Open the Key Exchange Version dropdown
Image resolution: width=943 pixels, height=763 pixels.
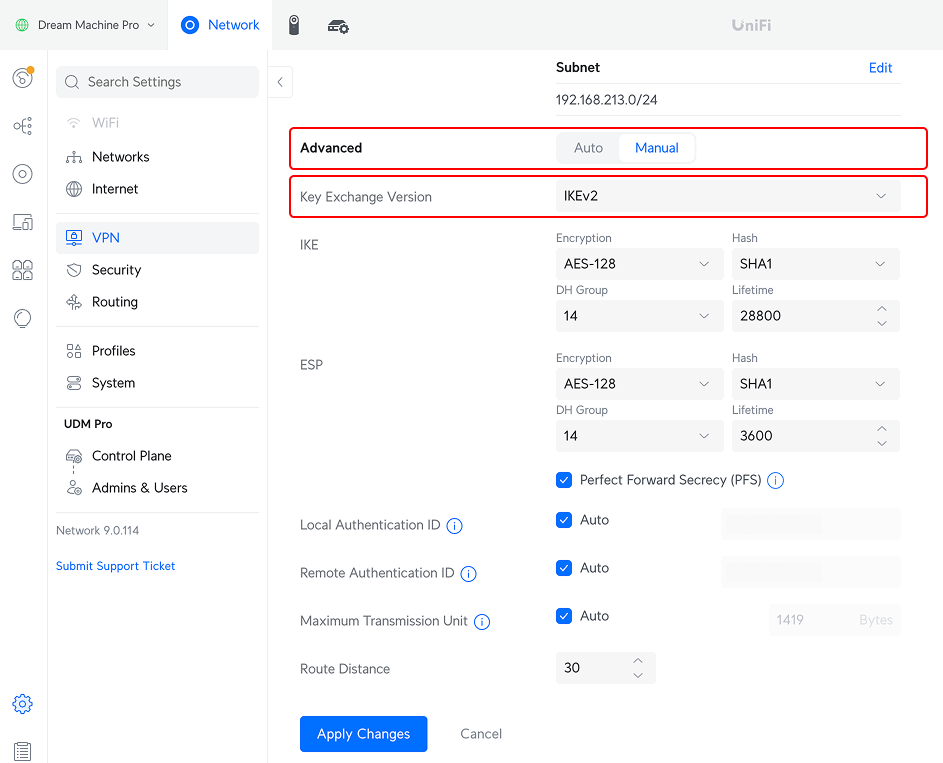point(728,196)
